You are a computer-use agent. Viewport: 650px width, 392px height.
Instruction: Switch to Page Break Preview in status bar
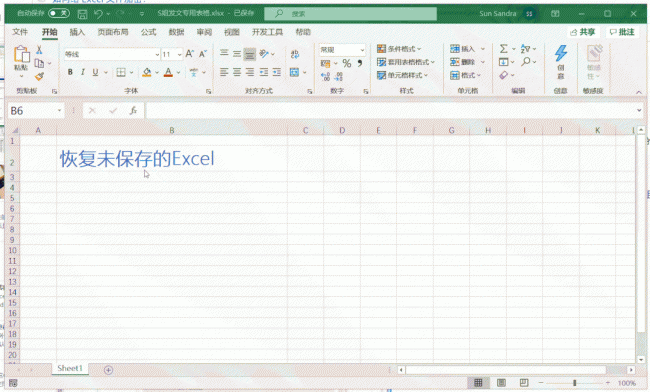click(x=524, y=382)
